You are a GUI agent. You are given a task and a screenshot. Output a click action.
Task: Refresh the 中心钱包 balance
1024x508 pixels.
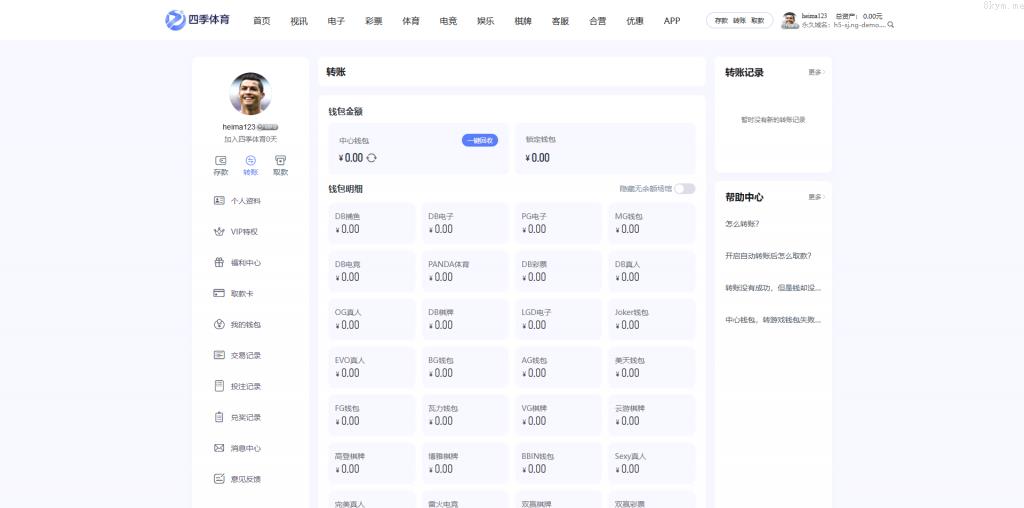click(x=372, y=158)
